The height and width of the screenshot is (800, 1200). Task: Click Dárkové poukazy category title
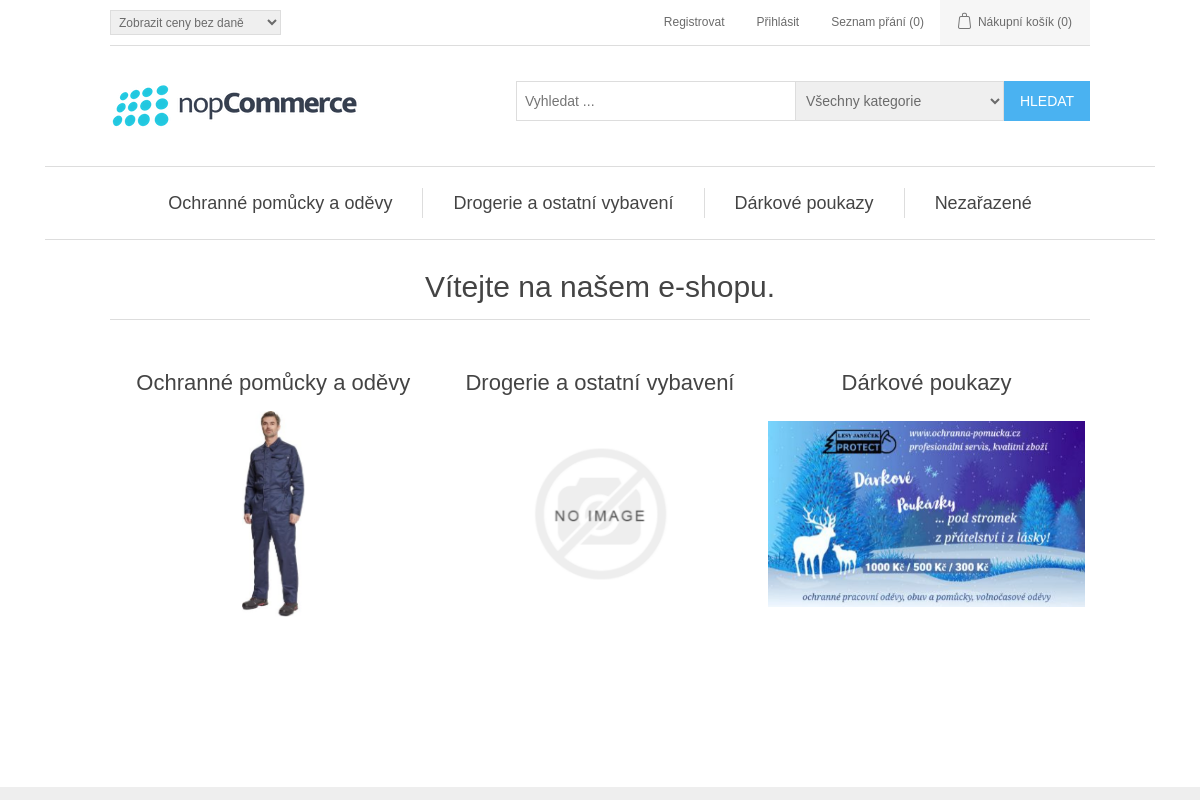(926, 383)
